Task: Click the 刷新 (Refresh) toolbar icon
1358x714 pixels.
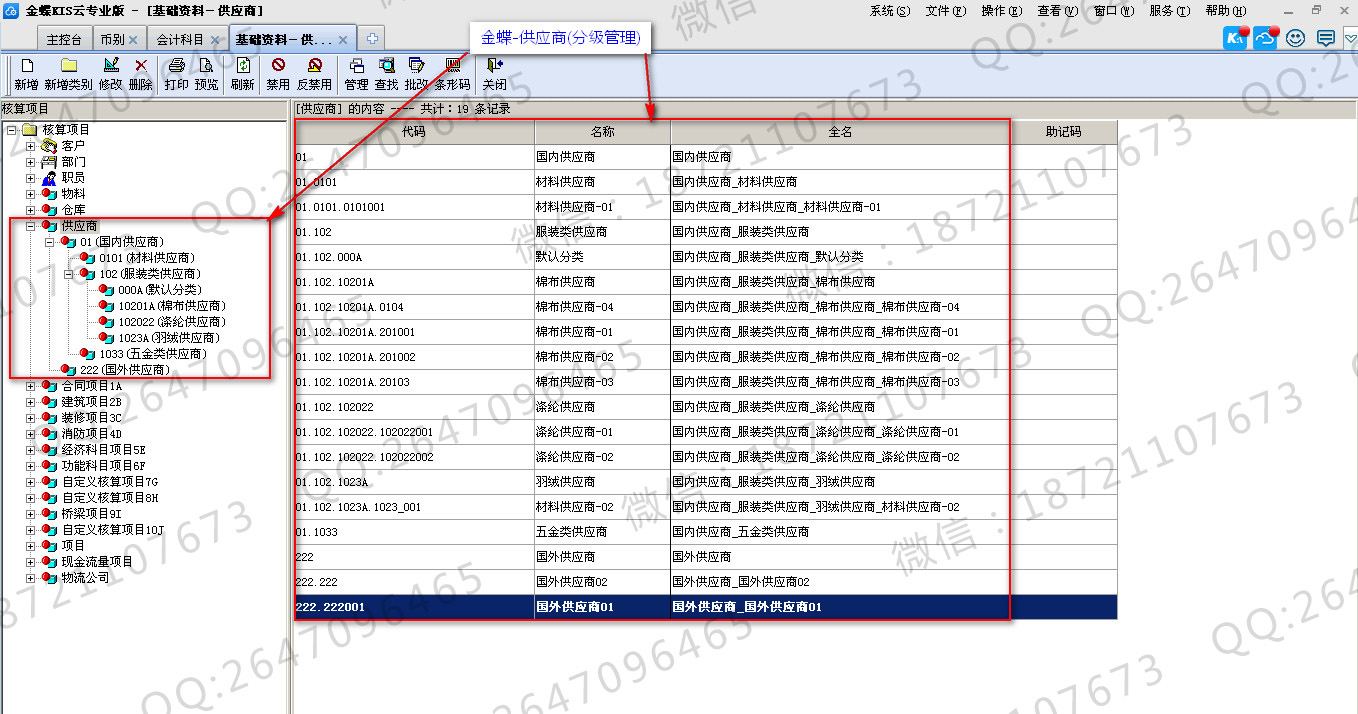Action: tap(242, 67)
